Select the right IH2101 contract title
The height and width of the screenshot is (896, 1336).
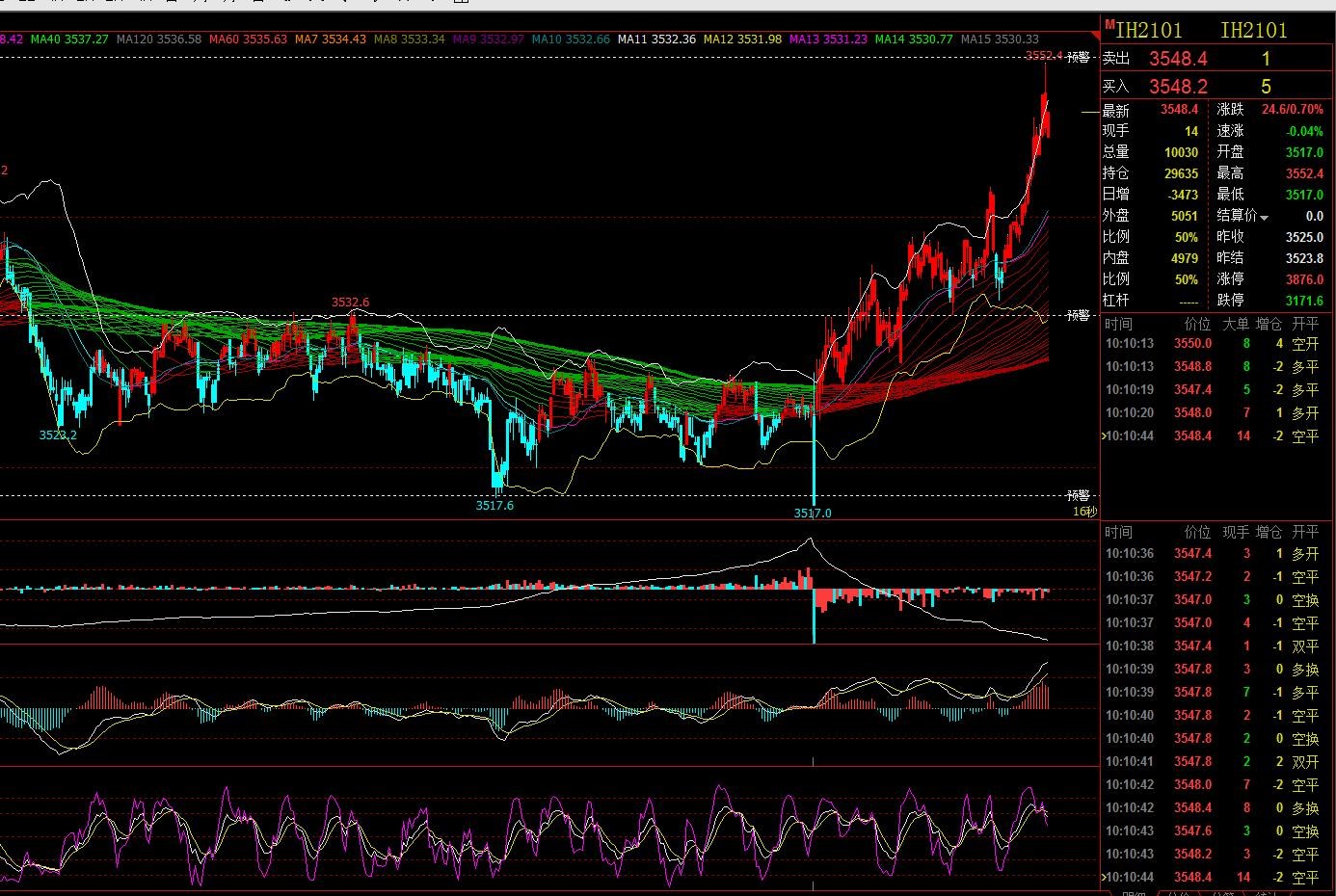click(x=1254, y=30)
